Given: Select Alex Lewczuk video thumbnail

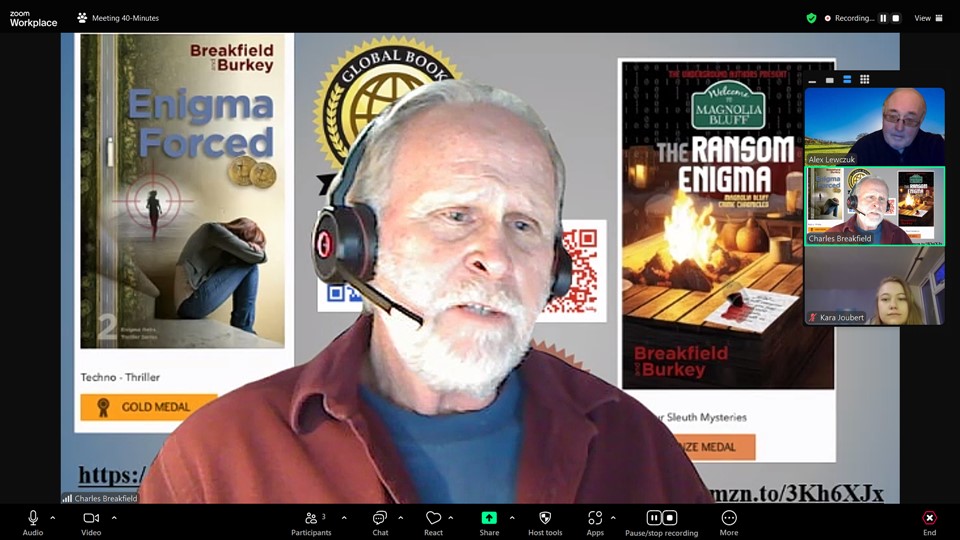Looking at the screenshot, I should pos(874,127).
